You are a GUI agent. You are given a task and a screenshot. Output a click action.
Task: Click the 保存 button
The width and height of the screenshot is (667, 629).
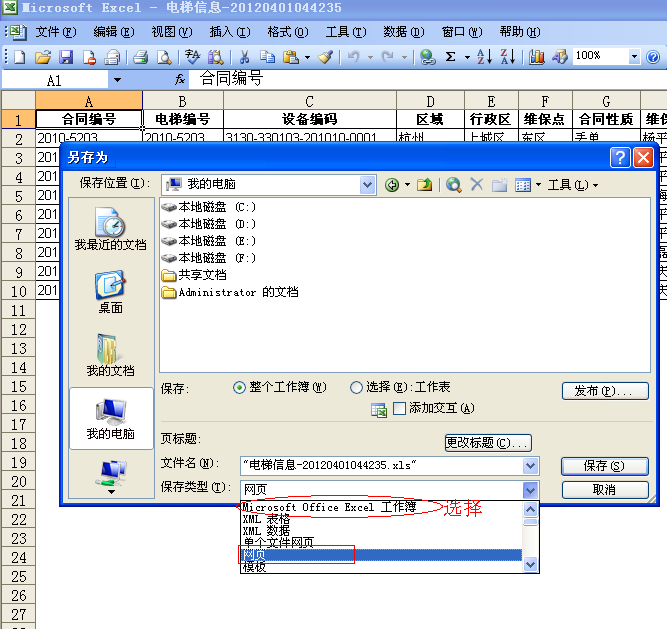[605, 466]
